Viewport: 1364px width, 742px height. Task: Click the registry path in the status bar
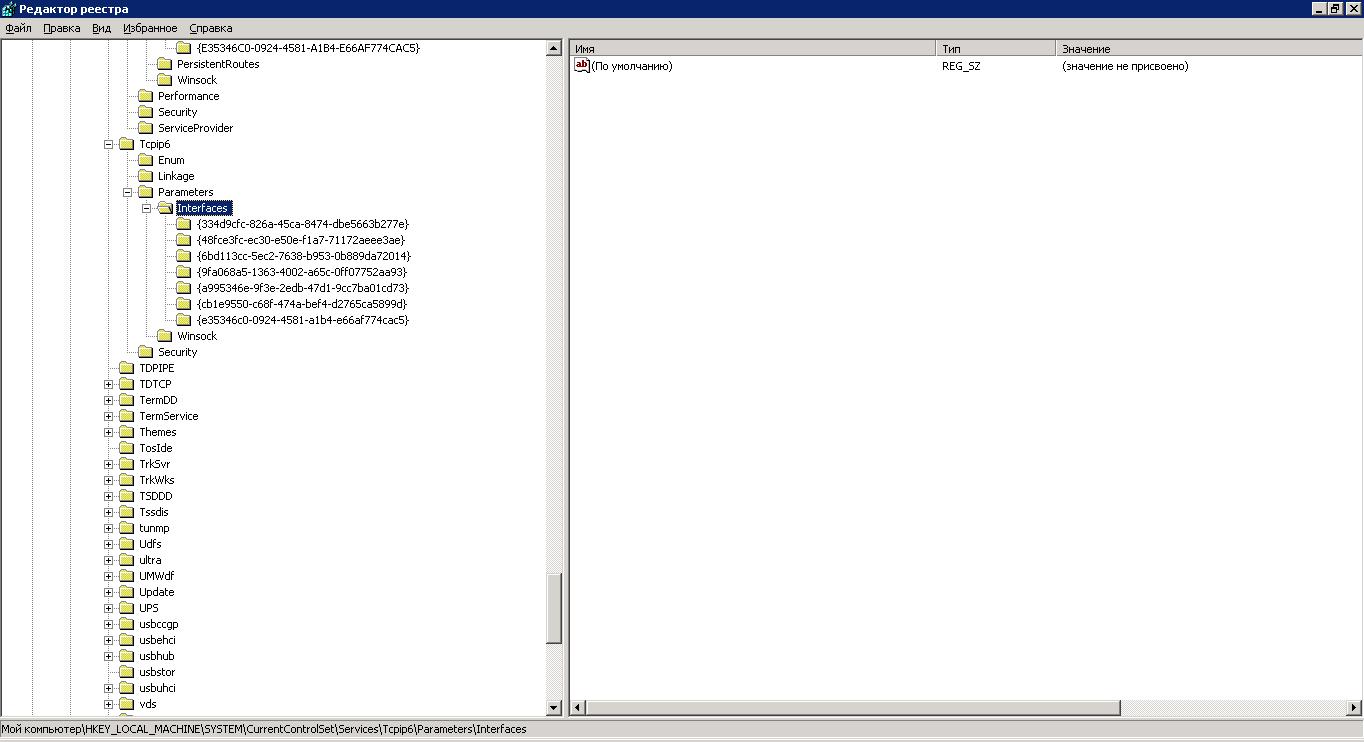(264, 729)
